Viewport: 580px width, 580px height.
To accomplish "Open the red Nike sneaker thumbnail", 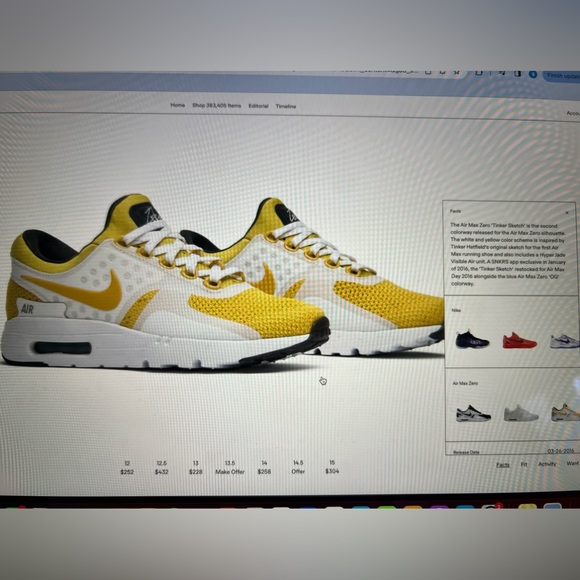I will (x=519, y=340).
